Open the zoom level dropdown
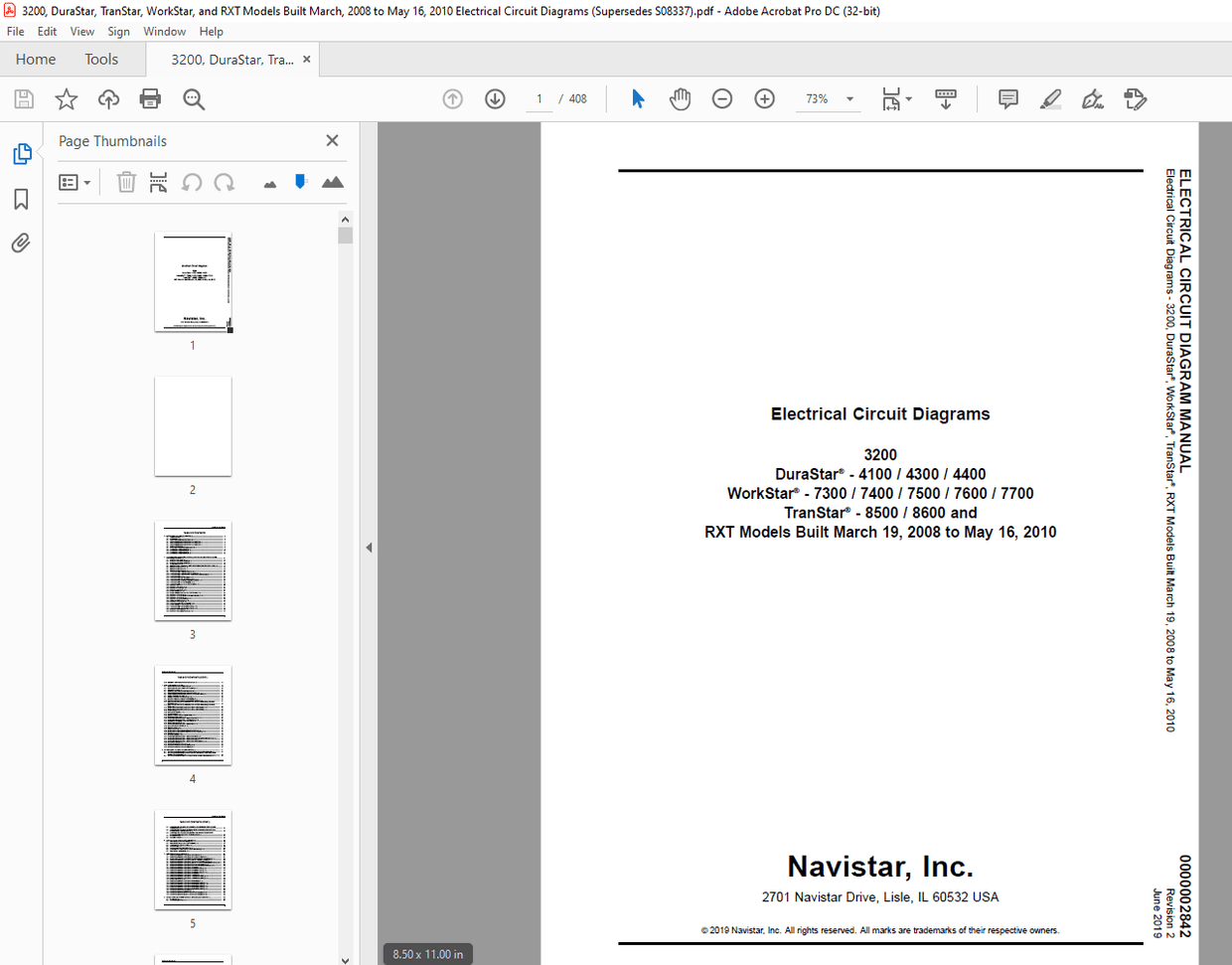Image resolution: width=1232 pixels, height=965 pixels. 848,98
